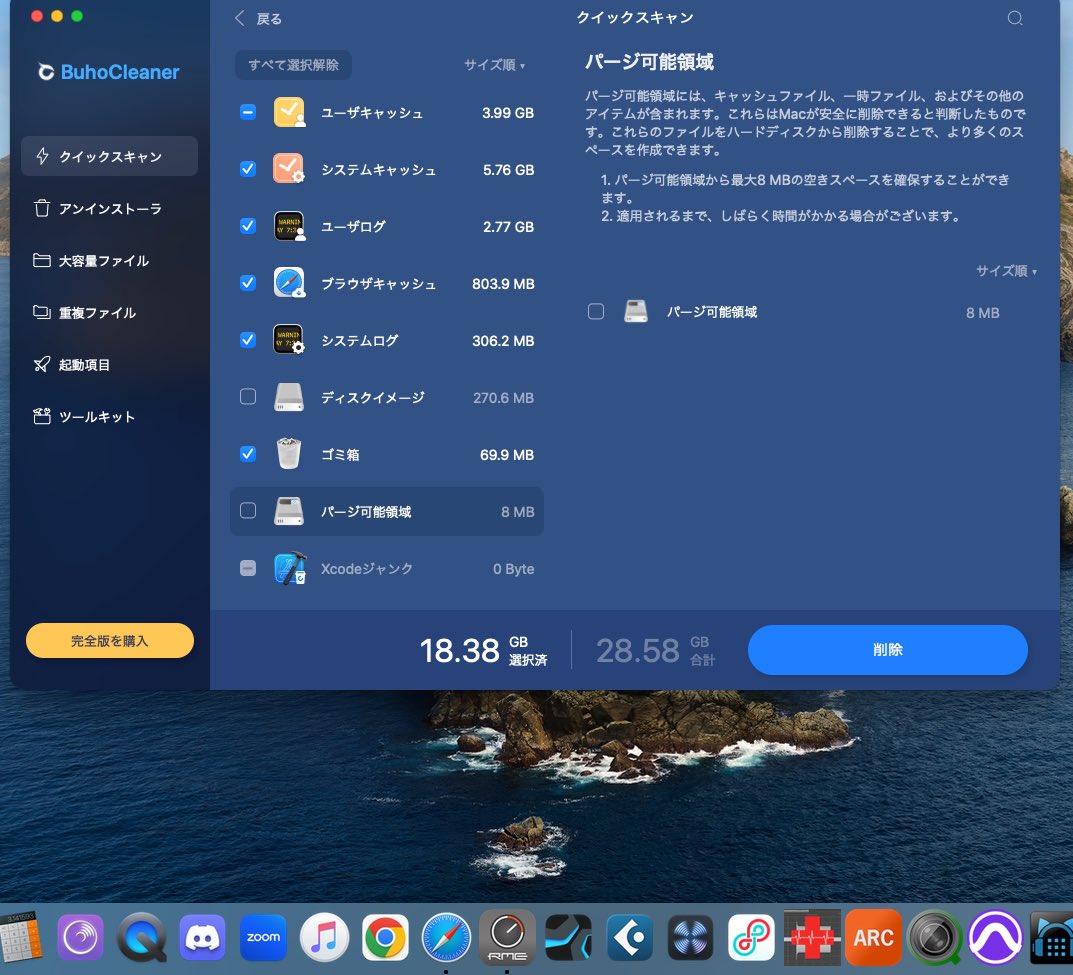Go back using the 戻る link
The image size is (1073, 975).
[x=260, y=17]
